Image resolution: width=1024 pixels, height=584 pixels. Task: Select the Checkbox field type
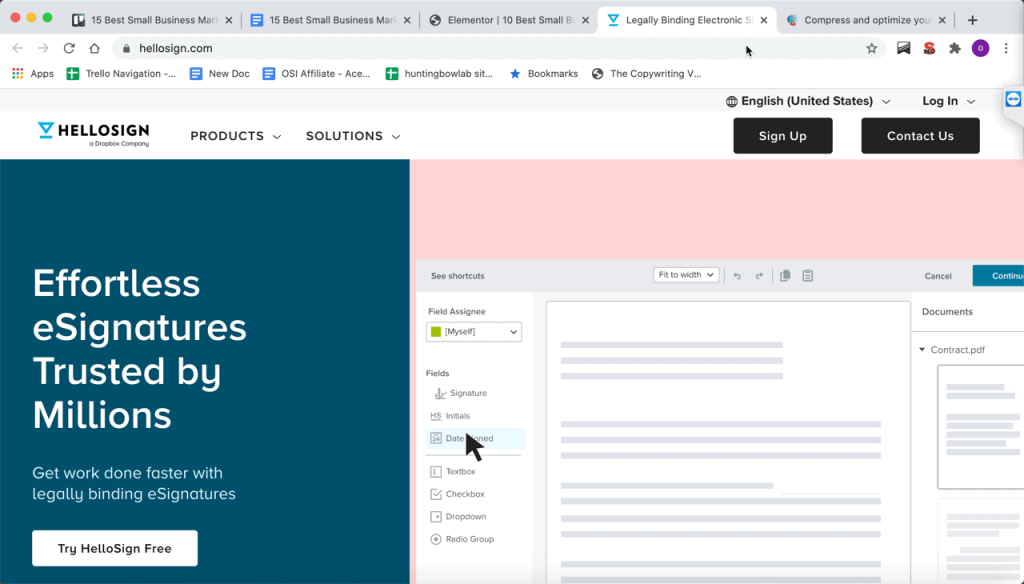click(x=457, y=495)
